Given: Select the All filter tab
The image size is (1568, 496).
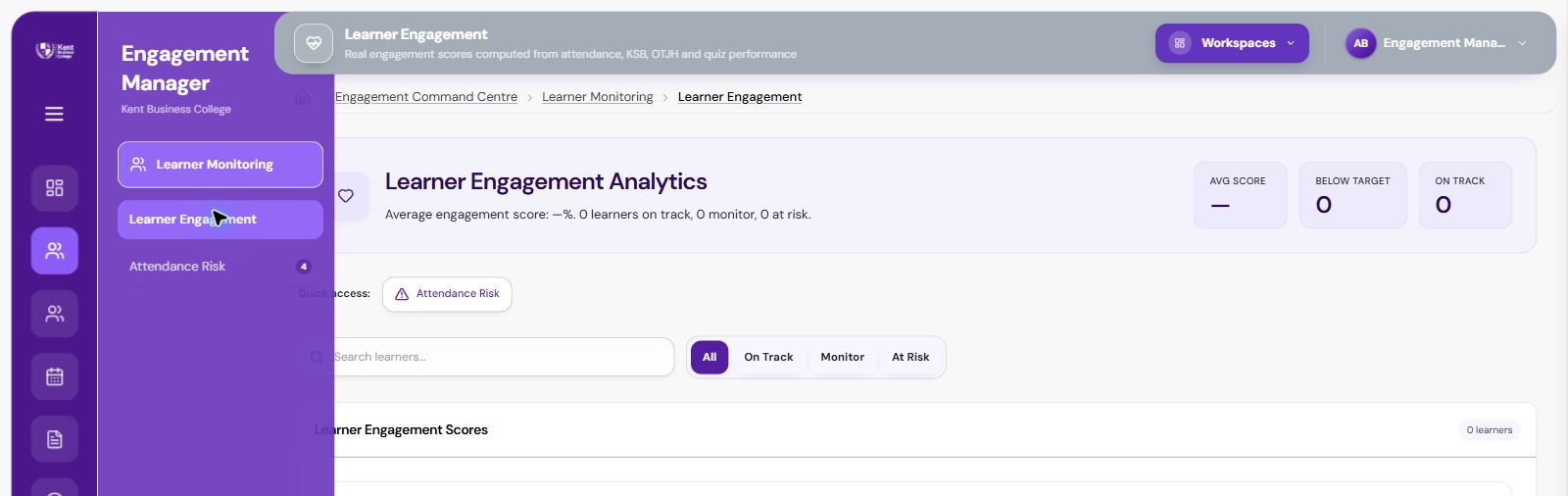Looking at the screenshot, I should click(710, 357).
